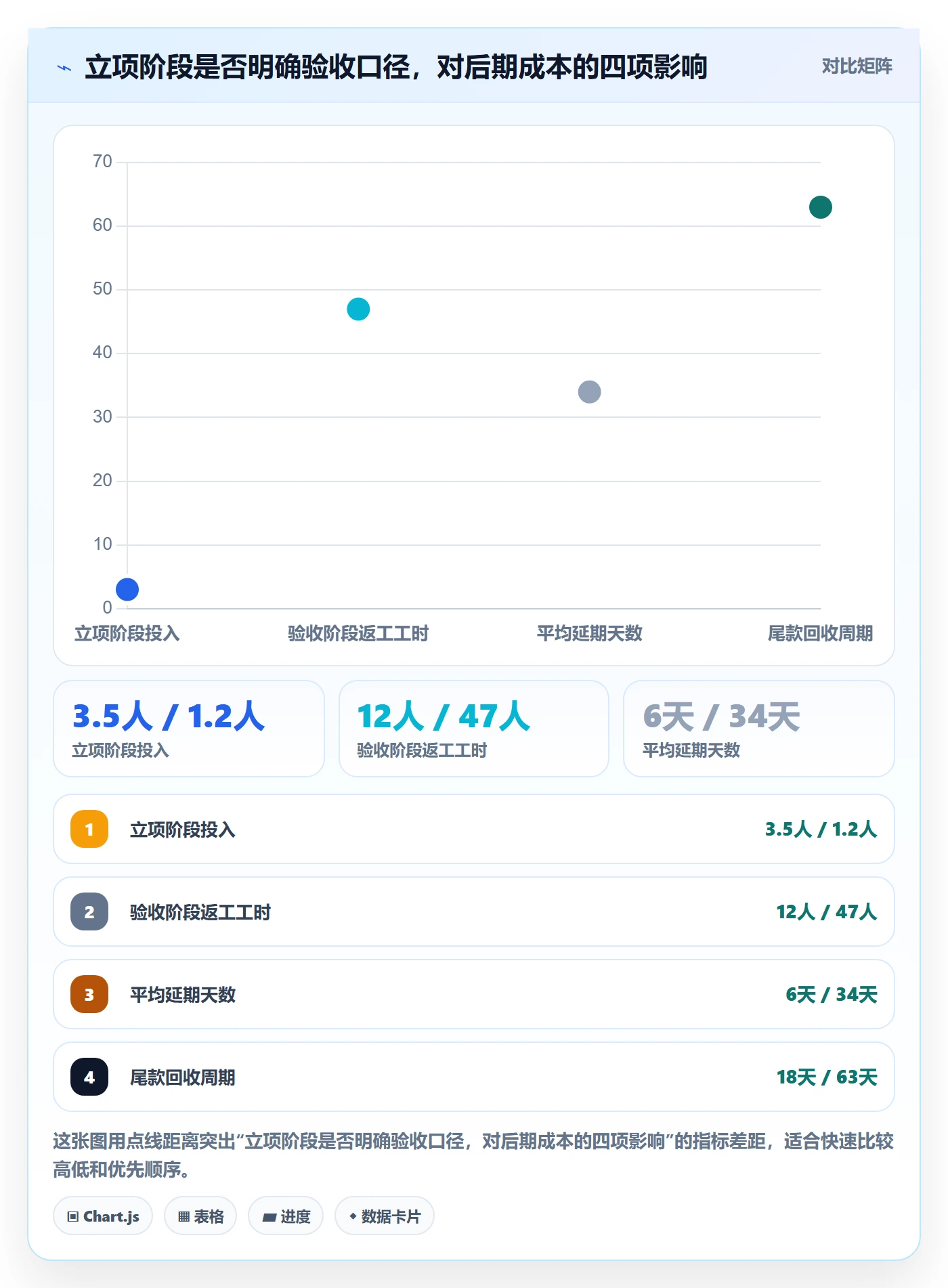This screenshot has width=948, height=1288.
Task: Click the green 12人 / 47人 value in row 2
Action: pos(827,912)
